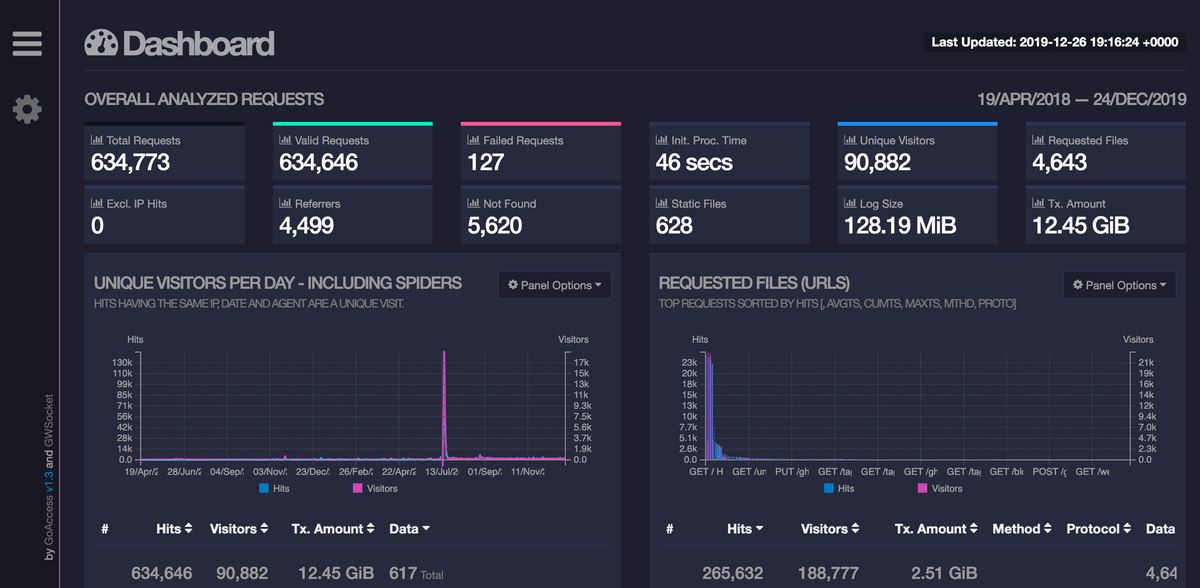Click the chart icon next to Tx. Amount
The width and height of the screenshot is (1200, 588).
click(1041, 203)
